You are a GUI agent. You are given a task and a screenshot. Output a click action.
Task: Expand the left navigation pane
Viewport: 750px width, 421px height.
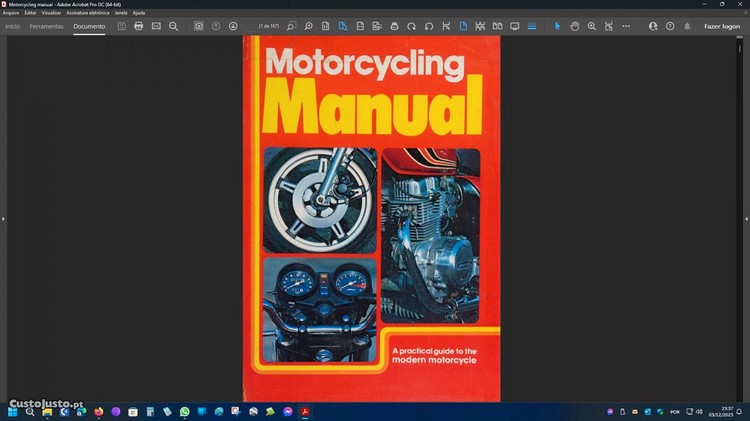[x=3, y=218]
